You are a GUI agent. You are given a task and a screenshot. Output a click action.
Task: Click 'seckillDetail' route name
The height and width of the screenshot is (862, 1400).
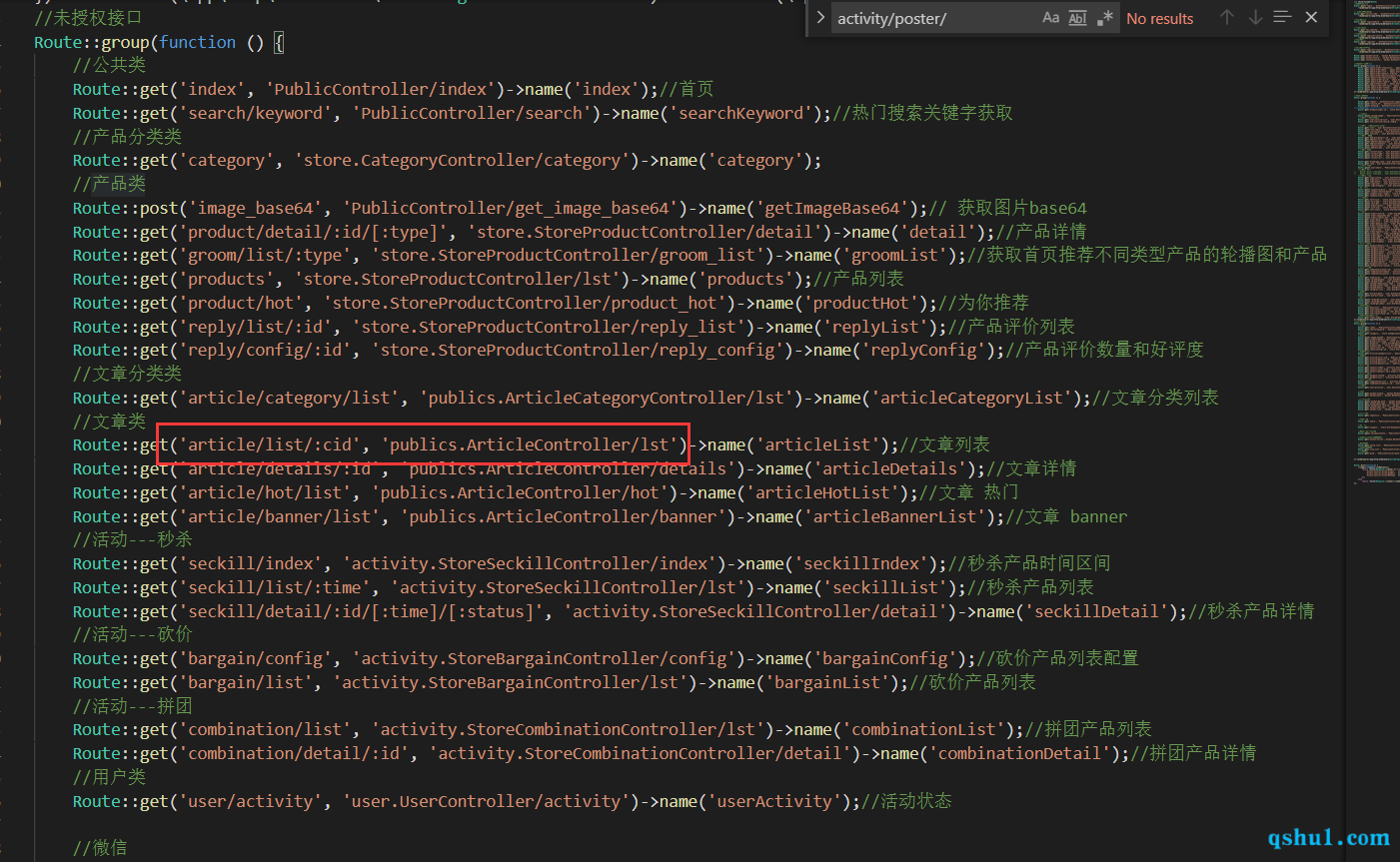pos(1096,611)
